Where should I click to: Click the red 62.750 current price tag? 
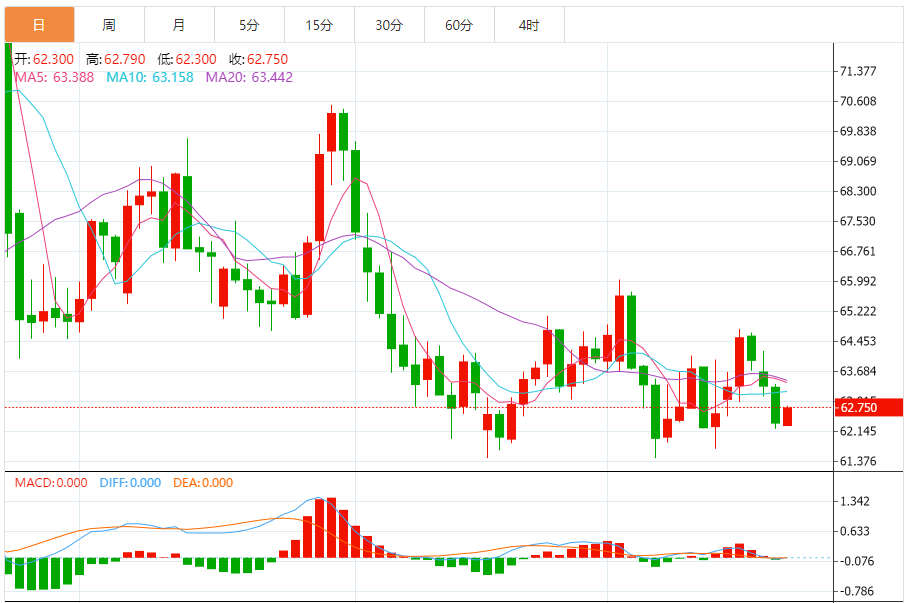click(x=868, y=407)
